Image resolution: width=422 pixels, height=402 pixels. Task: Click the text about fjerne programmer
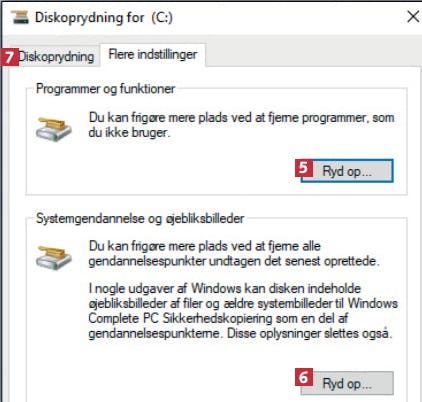[x=242, y=125]
